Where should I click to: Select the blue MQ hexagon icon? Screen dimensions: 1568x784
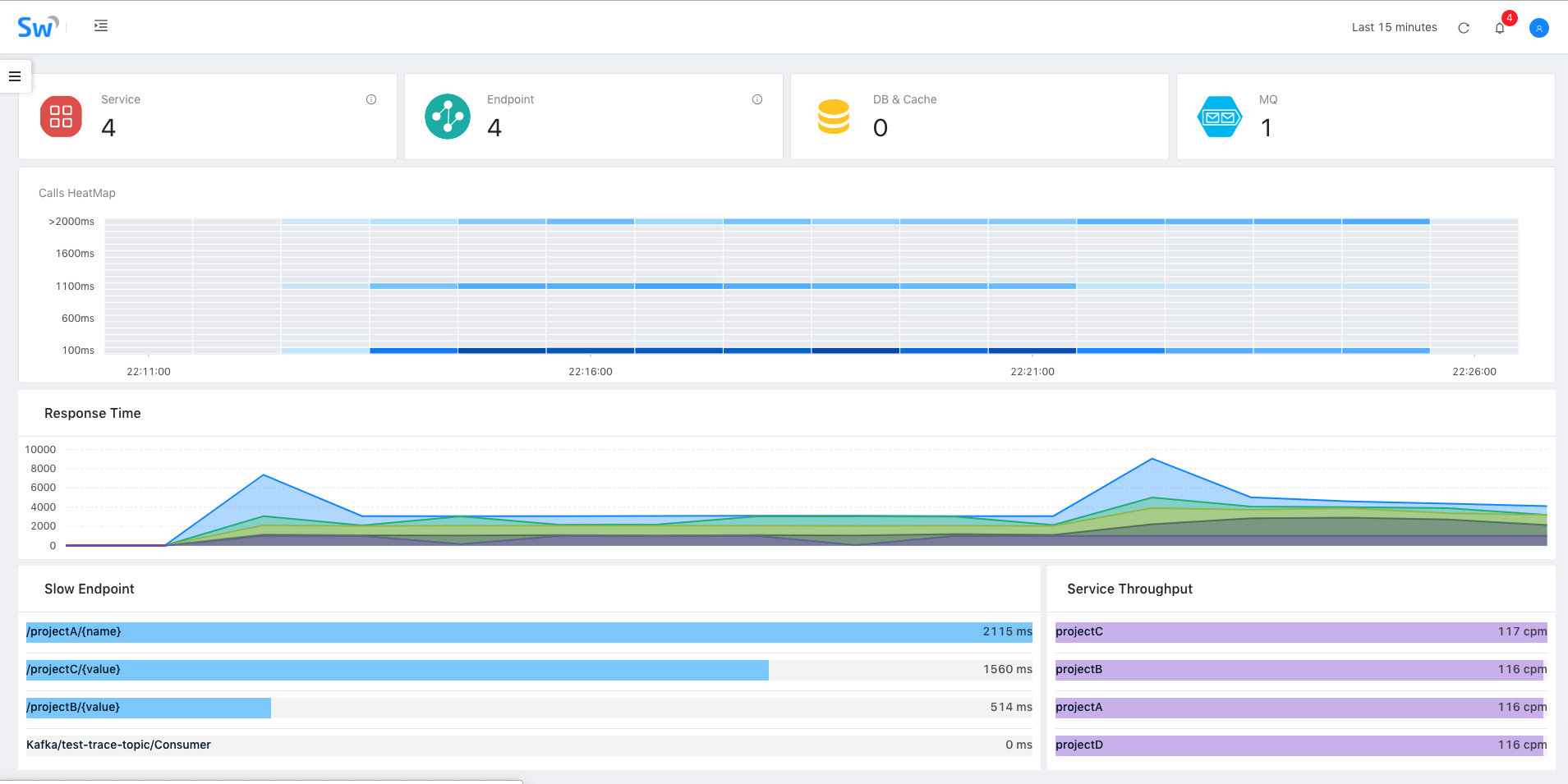[1219, 116]
